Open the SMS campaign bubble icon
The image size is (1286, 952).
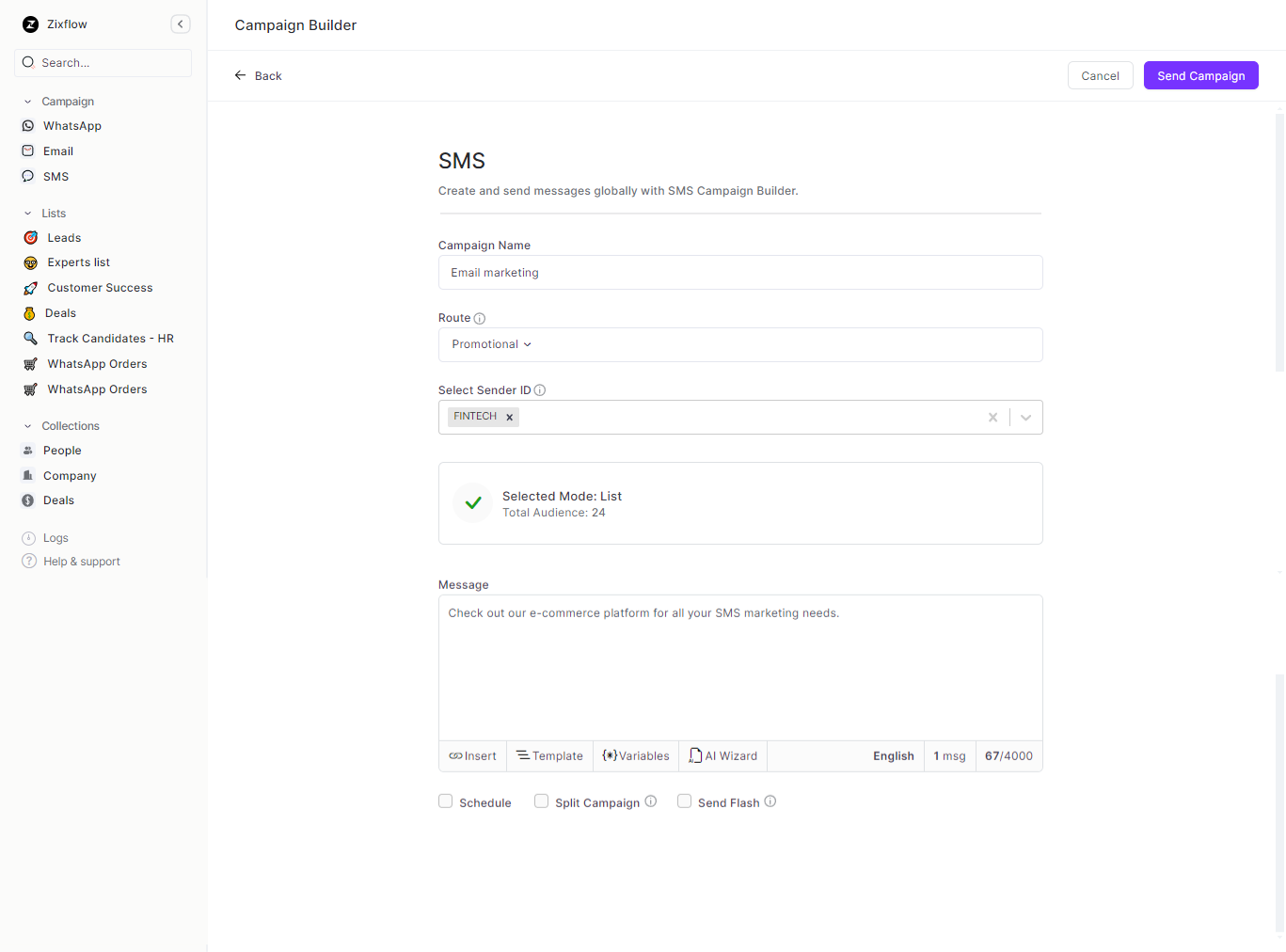pos(28,177)
